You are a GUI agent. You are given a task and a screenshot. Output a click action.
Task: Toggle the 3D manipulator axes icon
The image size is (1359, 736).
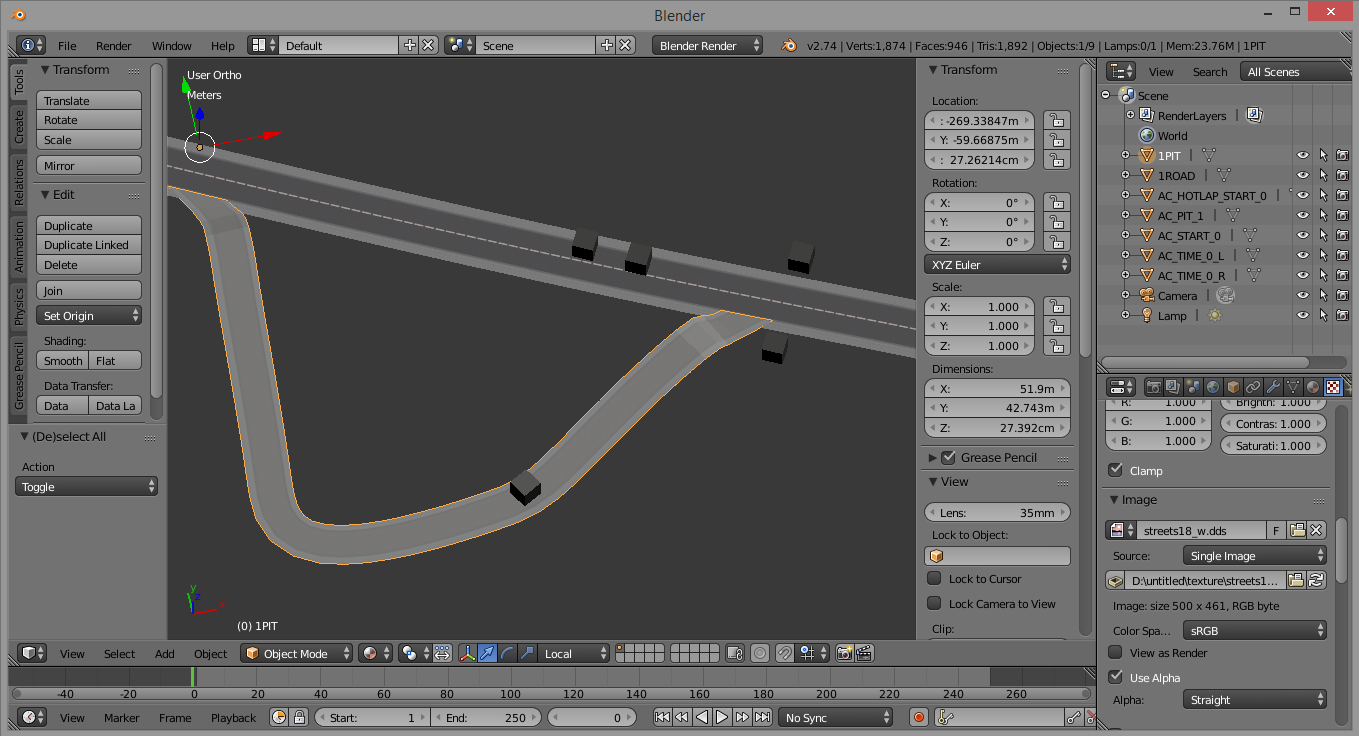click(467, 653)
